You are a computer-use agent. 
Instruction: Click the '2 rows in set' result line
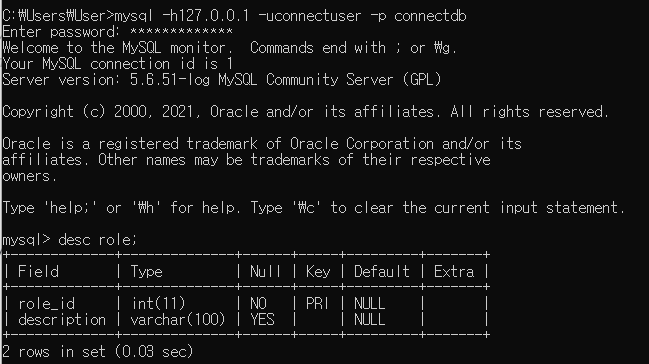tap(98, 352)
